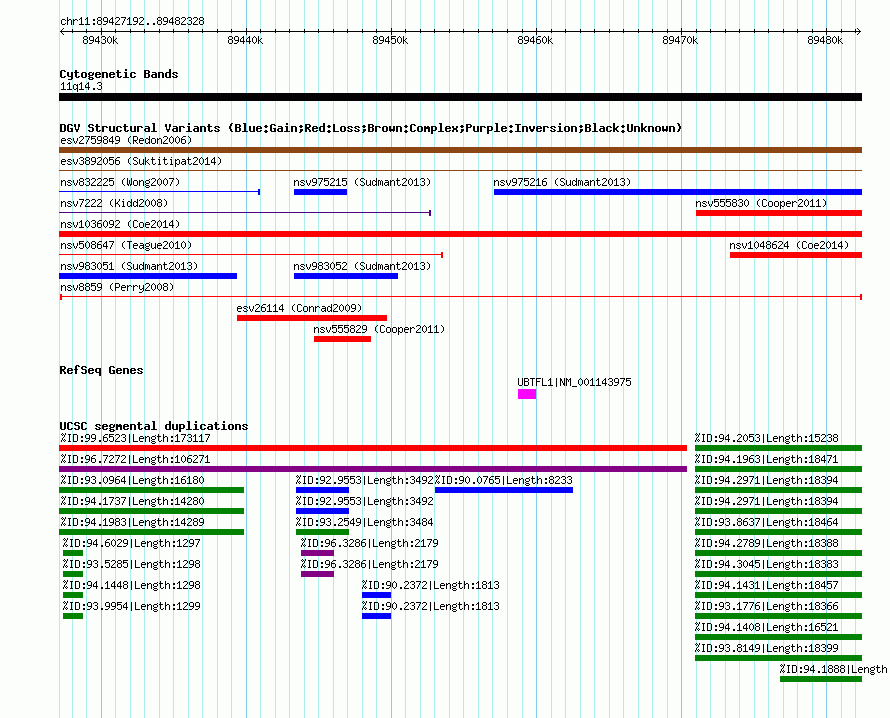Click the 89450k ruler tick label

[390, 40]
